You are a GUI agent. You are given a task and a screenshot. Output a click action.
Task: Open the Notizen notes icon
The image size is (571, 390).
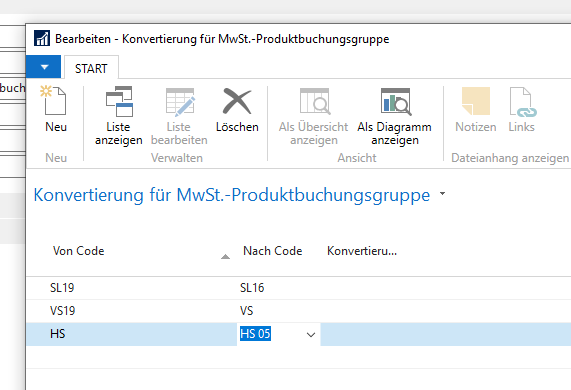(476, 101)
